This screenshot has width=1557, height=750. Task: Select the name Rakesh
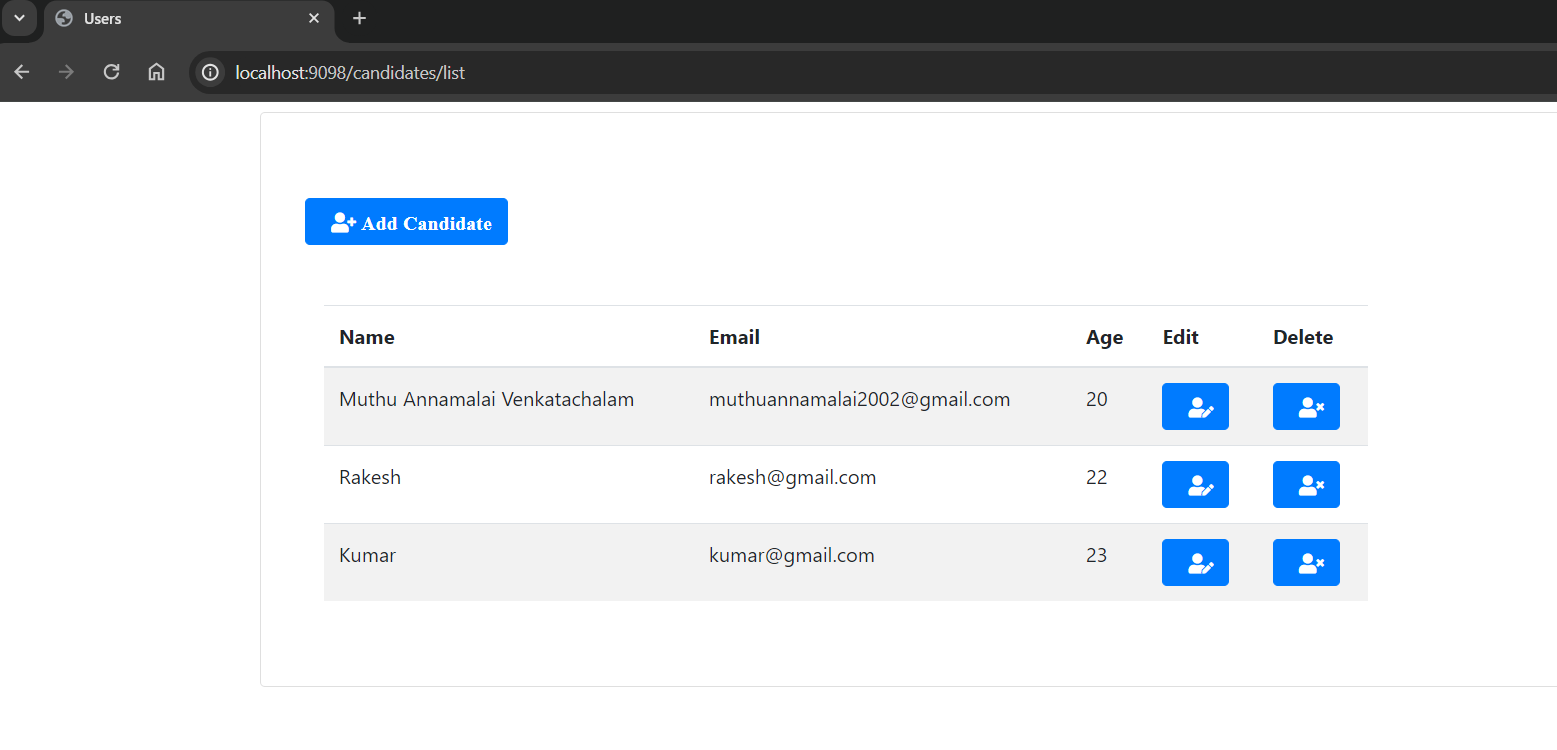pyautogui.click(x=370, y=478)
